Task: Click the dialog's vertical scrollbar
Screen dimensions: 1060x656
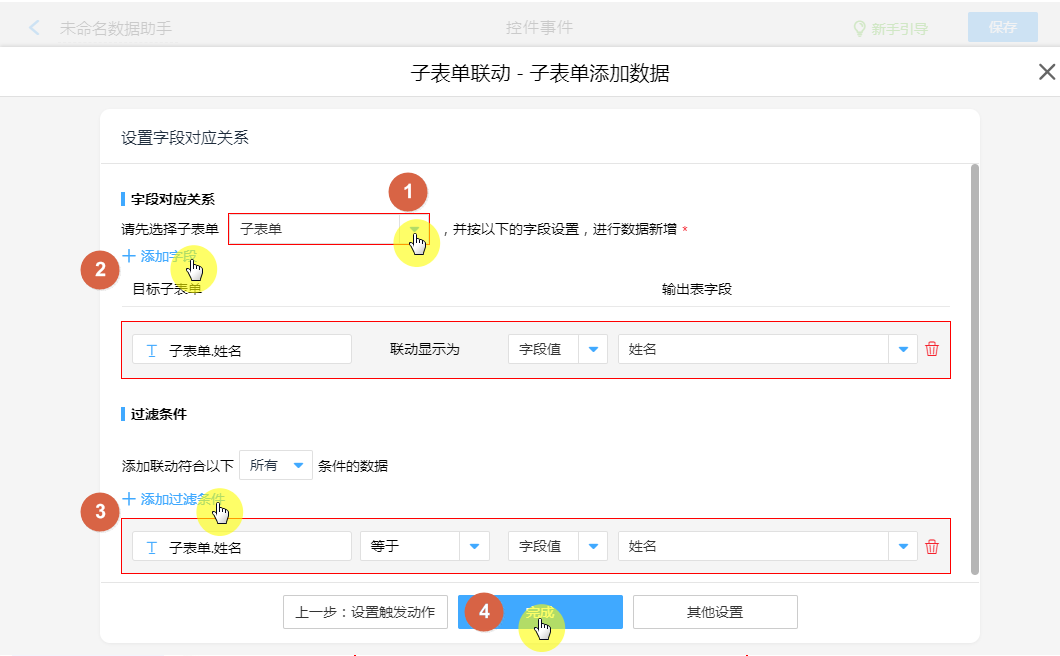Action: [974, 370]
